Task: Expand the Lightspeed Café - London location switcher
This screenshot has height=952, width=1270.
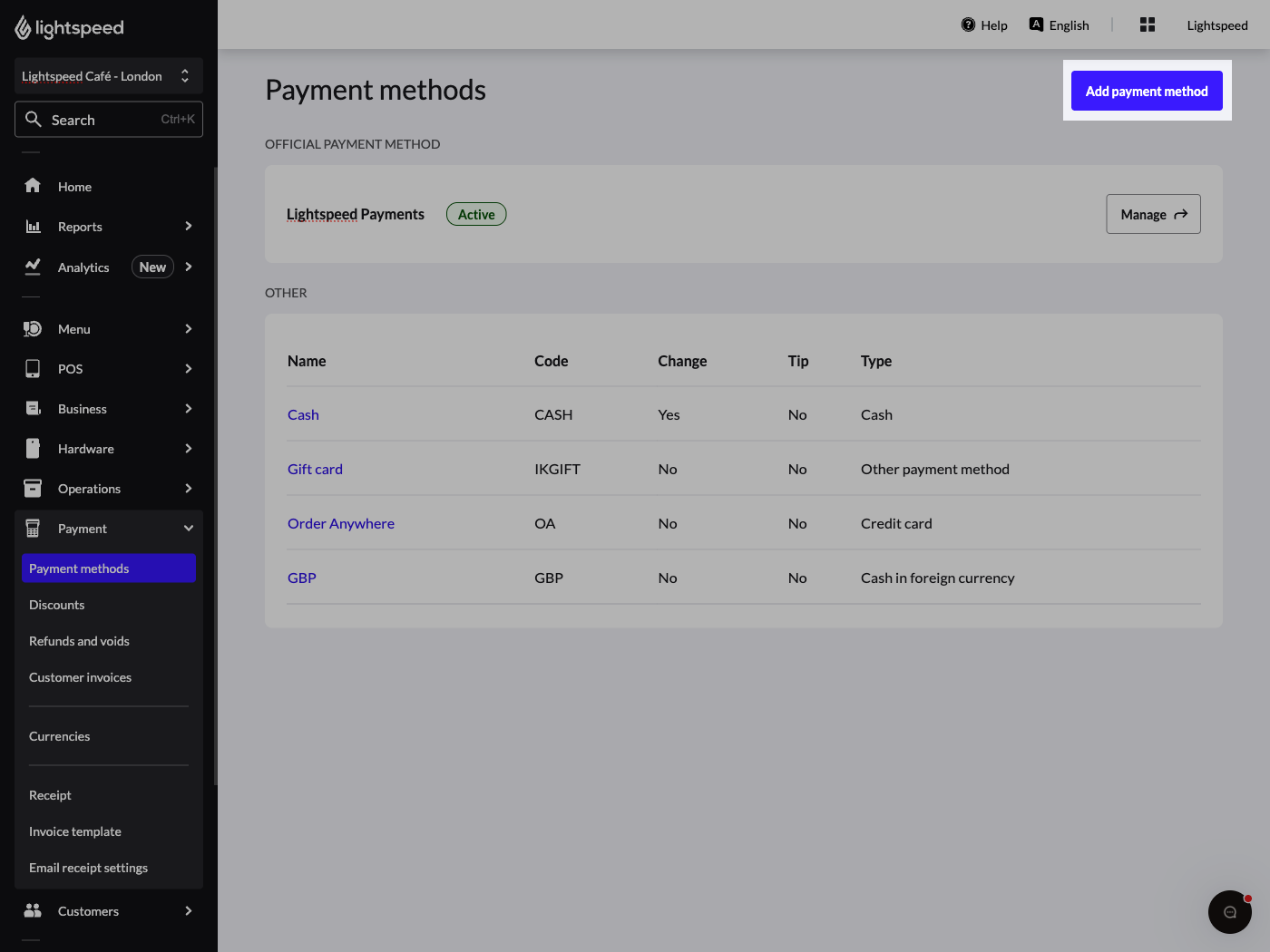Action: (184, 76)
